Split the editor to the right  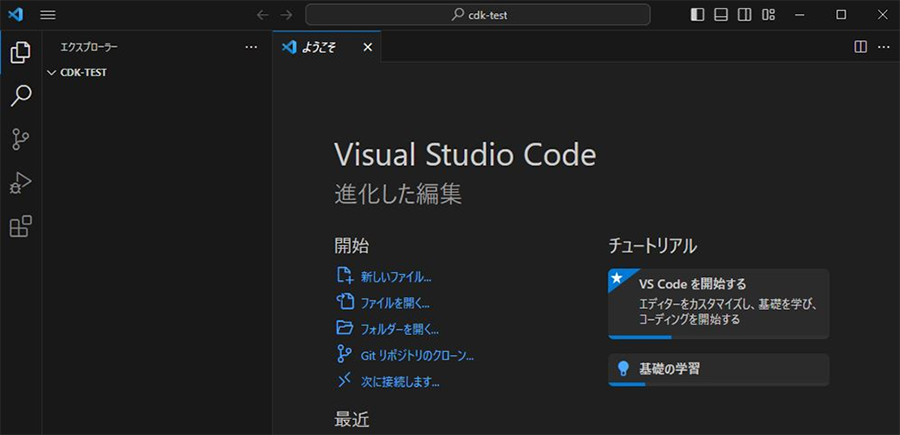click(x=860, y=47)
